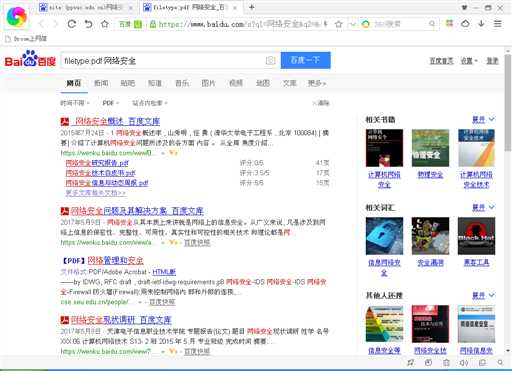The image size is (512, 371).
Task: Open a new tab with the plus button
Action: 252,7
